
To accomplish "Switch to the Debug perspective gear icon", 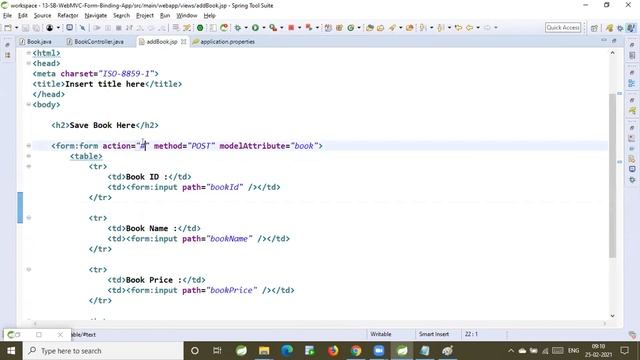I will click(x=620, y=28).
